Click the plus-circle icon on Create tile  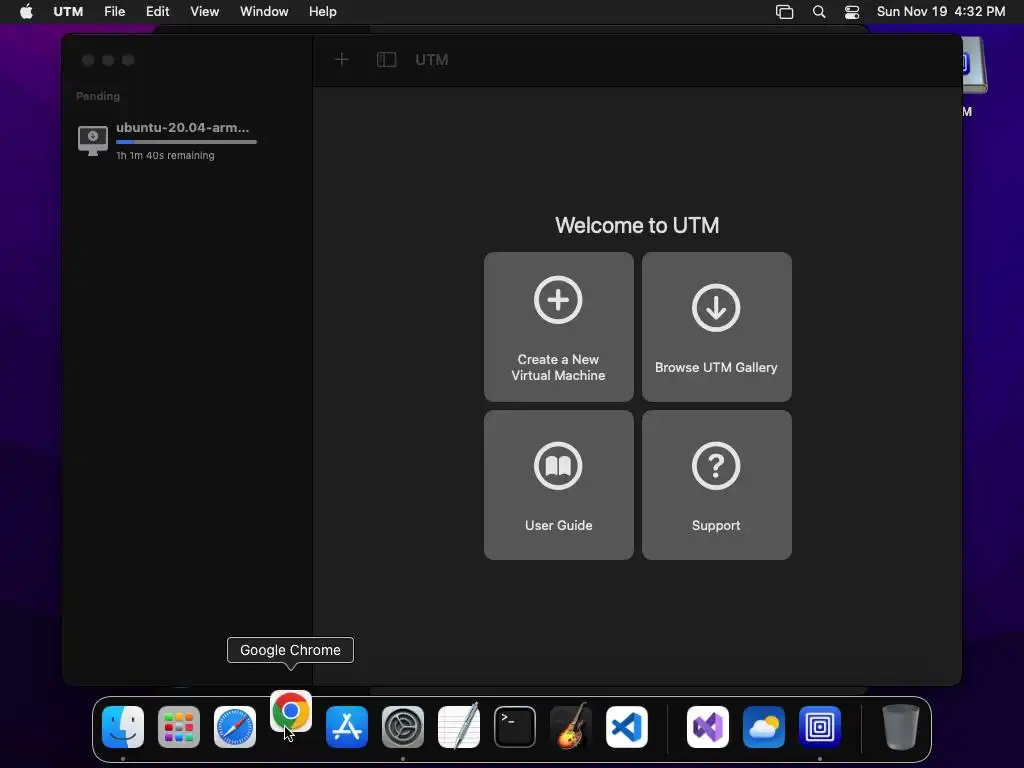tap(558, 300)
